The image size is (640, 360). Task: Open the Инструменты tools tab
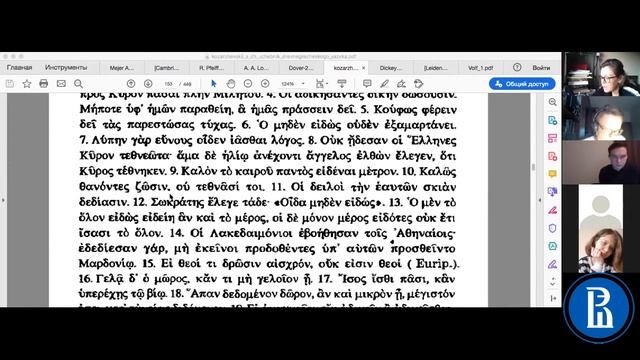(x=66, y=67)
